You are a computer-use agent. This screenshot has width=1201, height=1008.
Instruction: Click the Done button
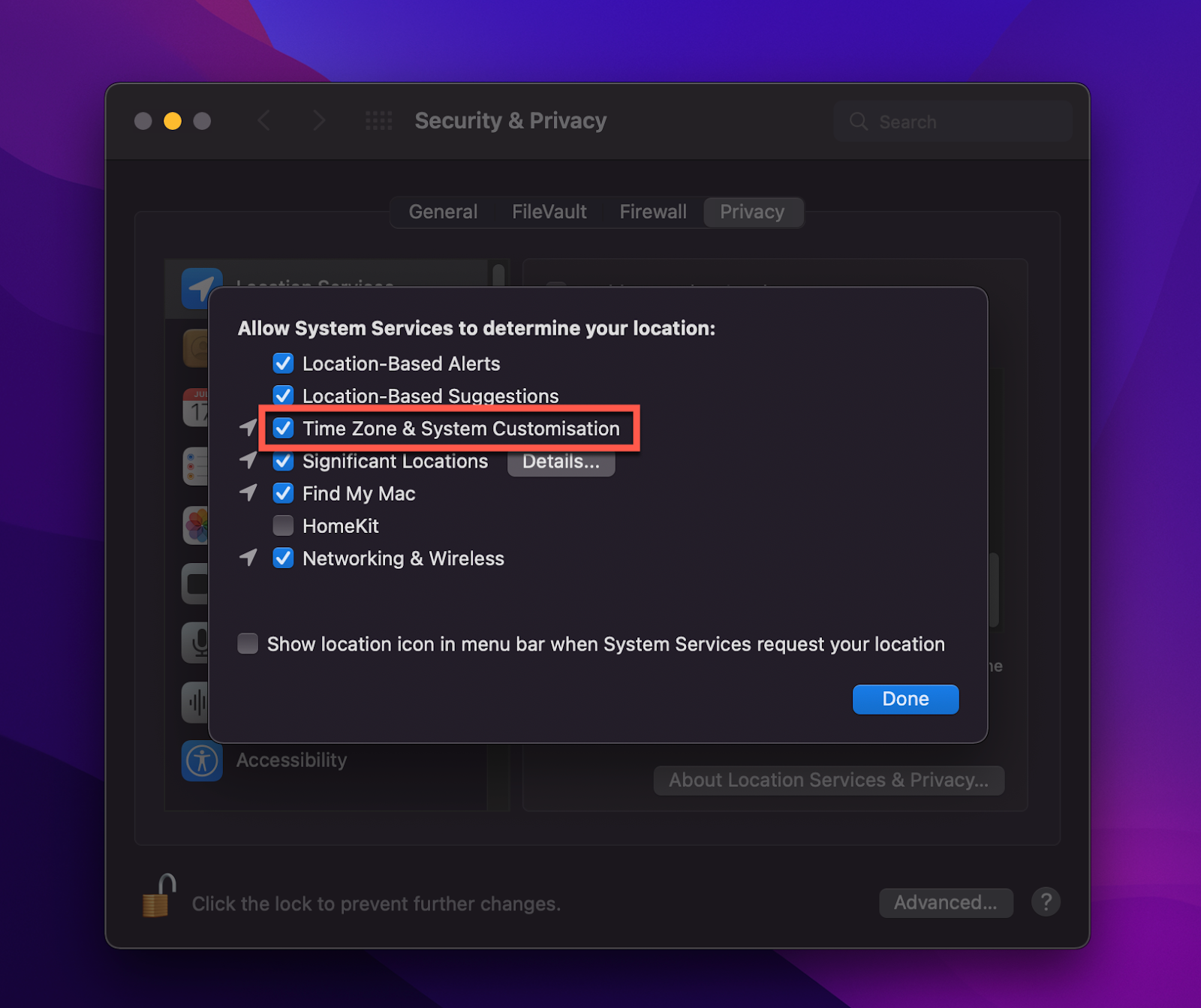tap(905, 699)
